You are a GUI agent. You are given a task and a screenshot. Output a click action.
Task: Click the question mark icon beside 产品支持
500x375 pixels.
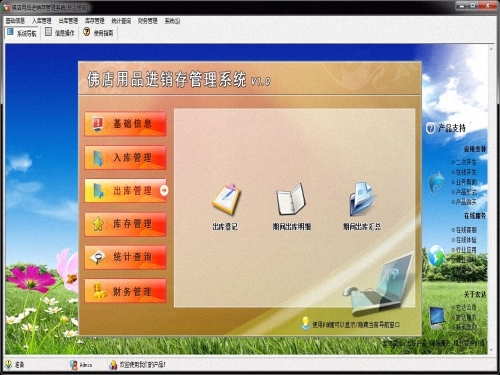coord(430,128)
